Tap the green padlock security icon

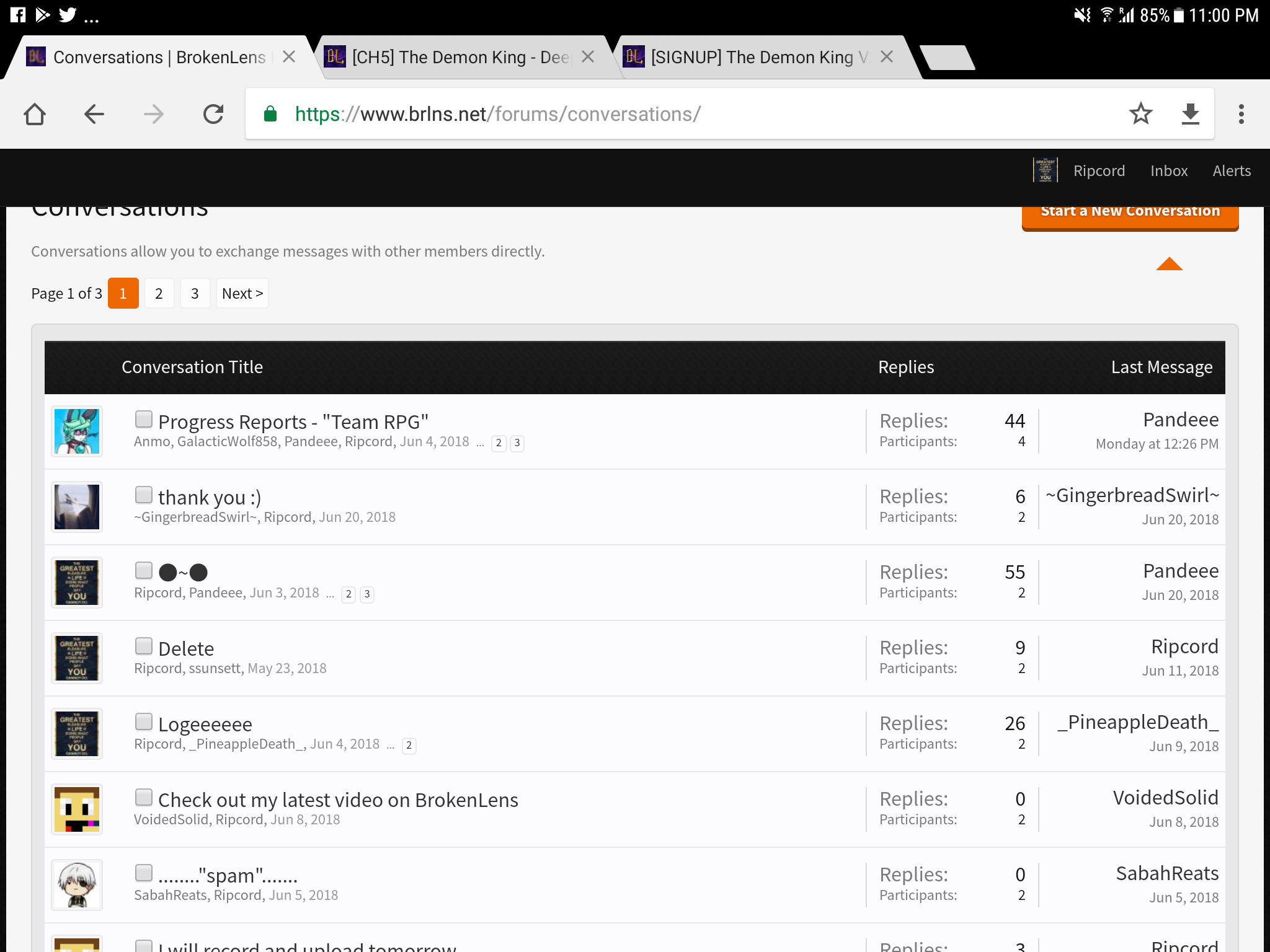pos(270,114)
